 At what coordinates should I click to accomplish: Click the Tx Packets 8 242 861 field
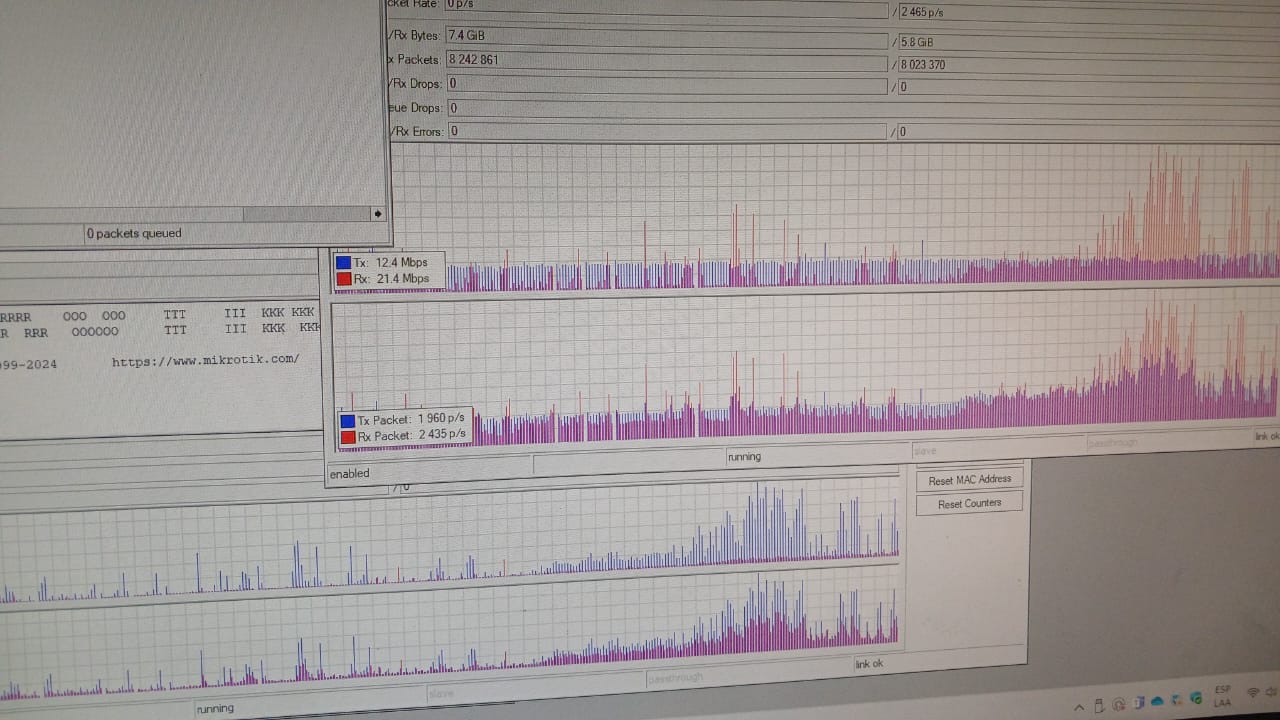click(665, 61)
